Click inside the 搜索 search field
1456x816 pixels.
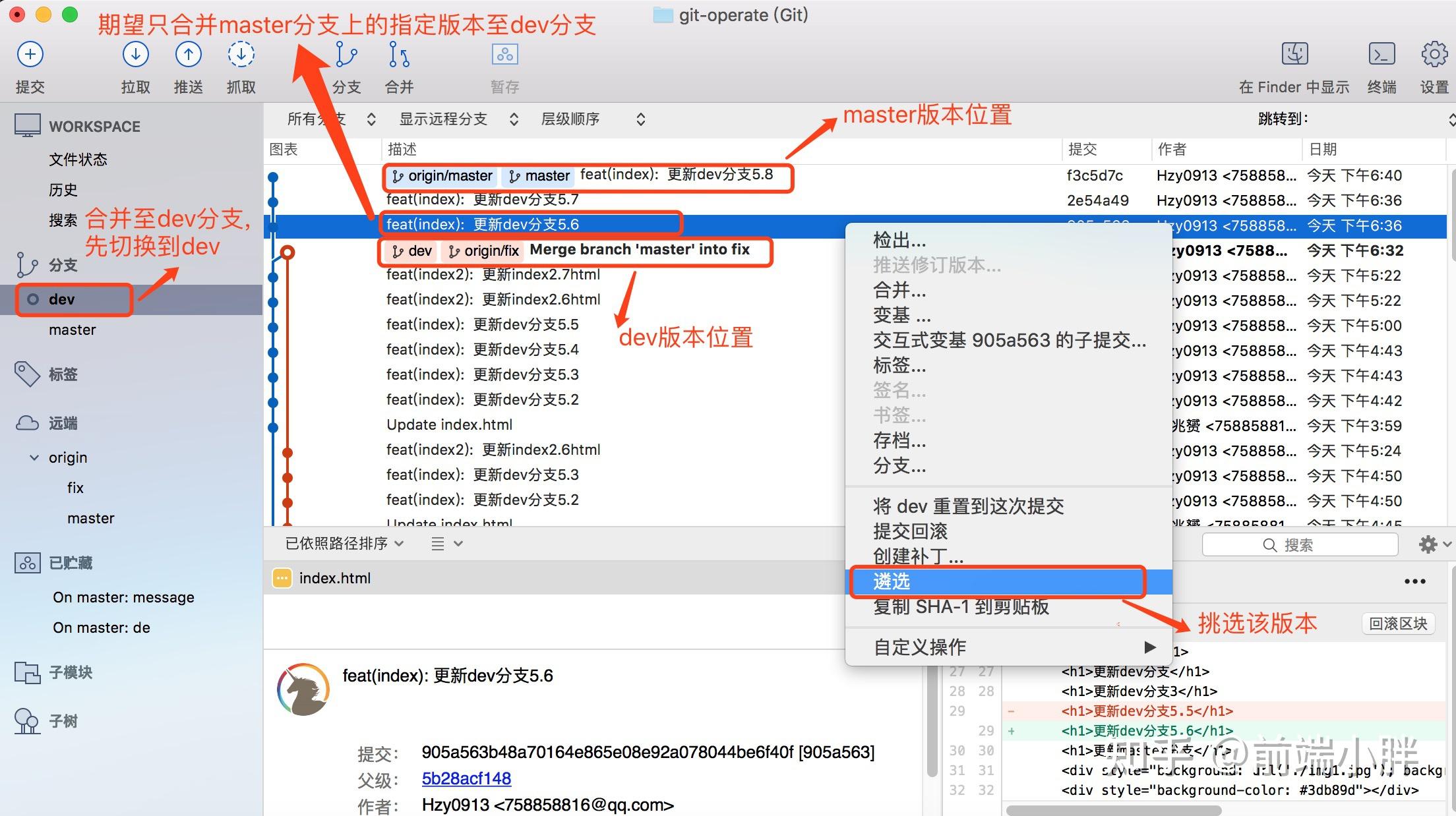[x=1299, y=544]
